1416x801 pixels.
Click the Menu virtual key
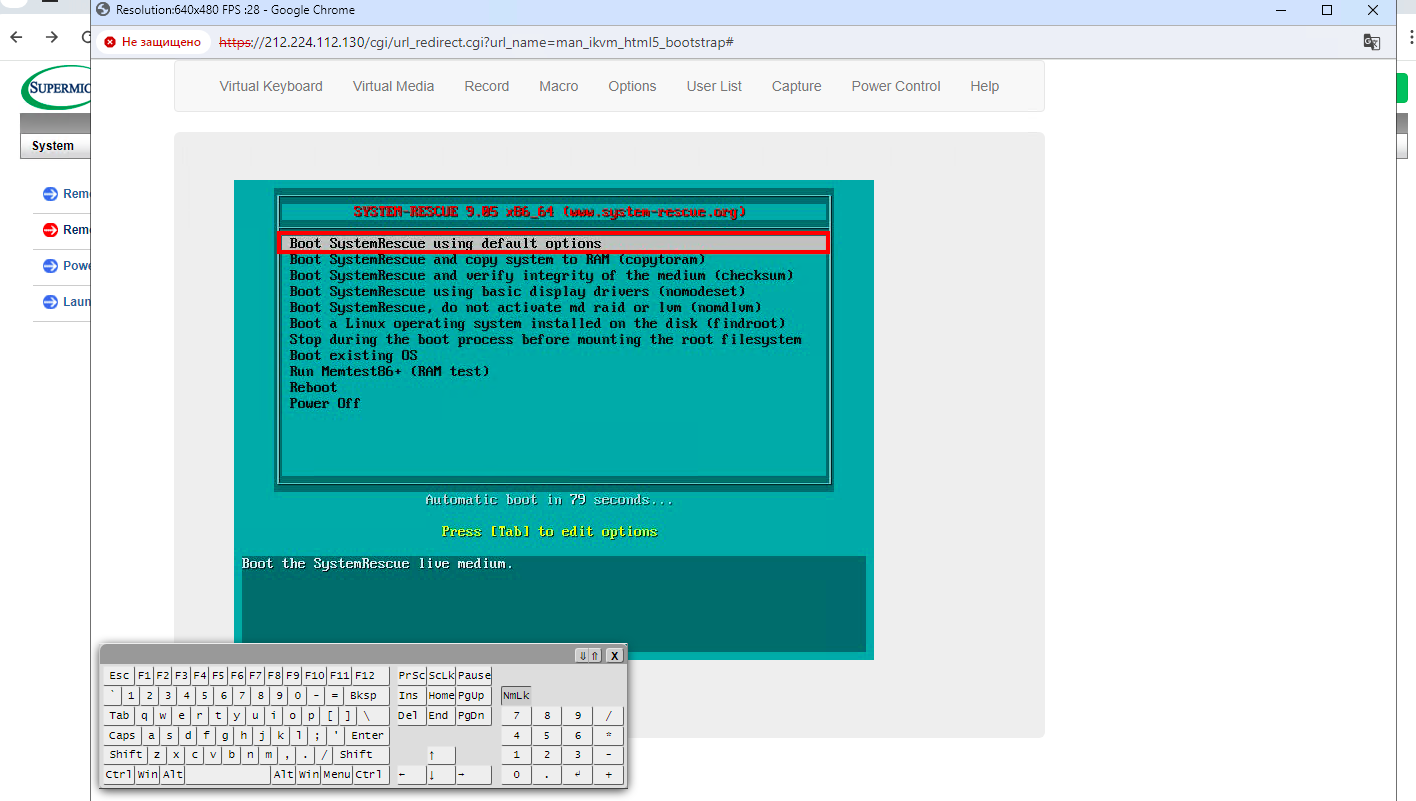[337, 775]
